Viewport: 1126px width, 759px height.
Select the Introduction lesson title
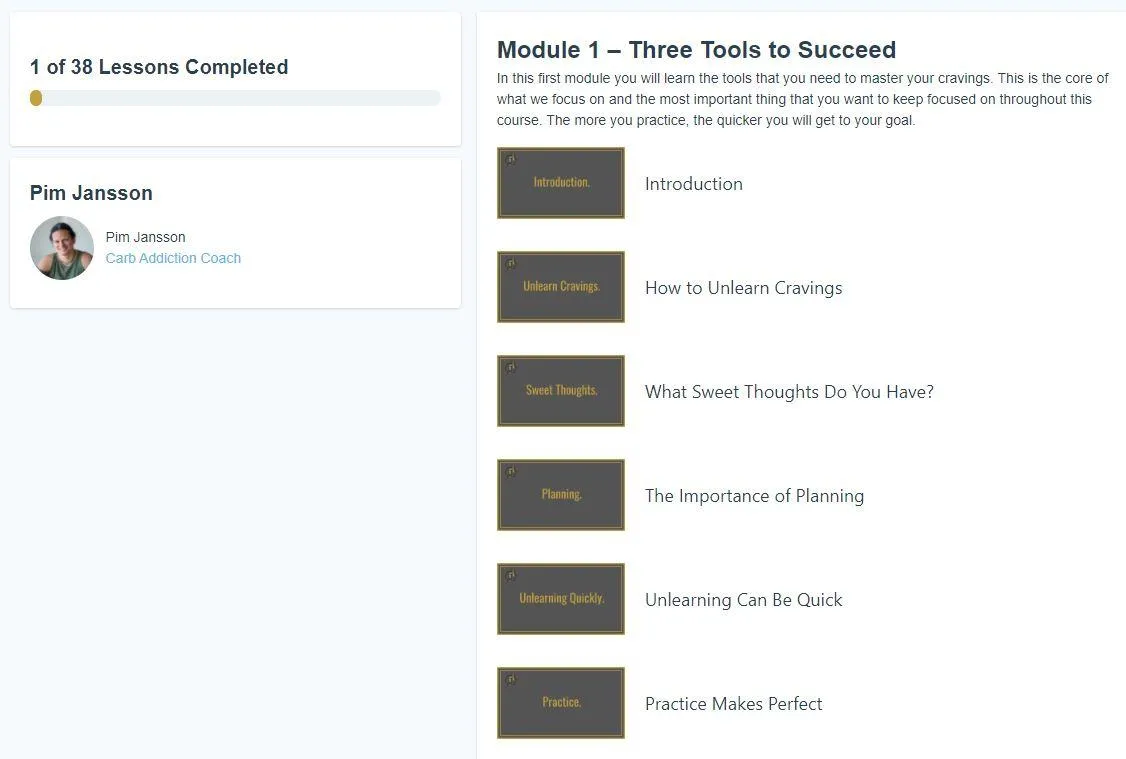tap(694, 184)
